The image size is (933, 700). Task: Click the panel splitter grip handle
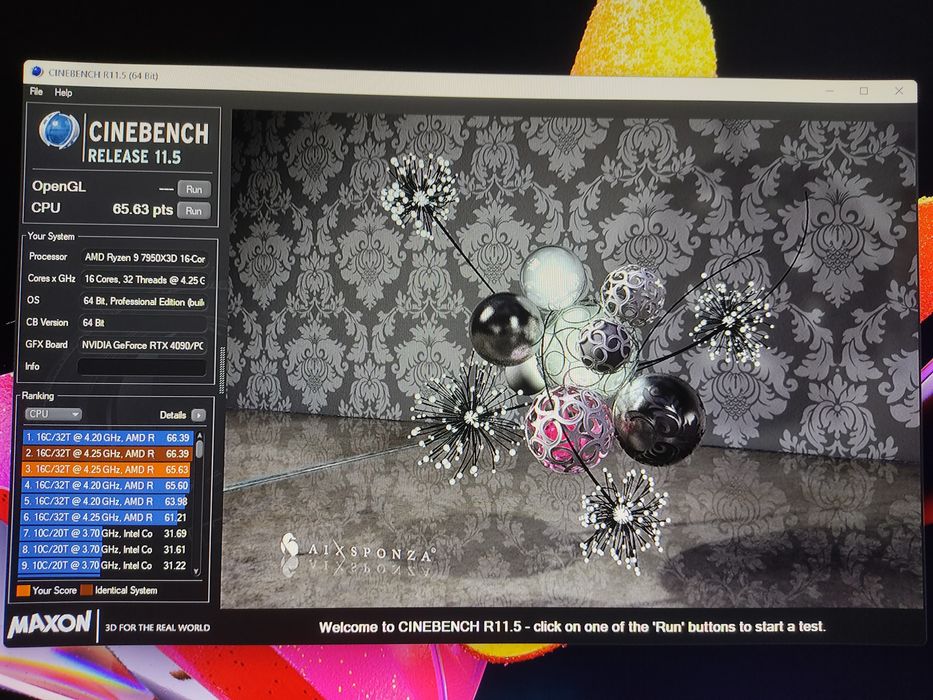(x=223, y=370)
